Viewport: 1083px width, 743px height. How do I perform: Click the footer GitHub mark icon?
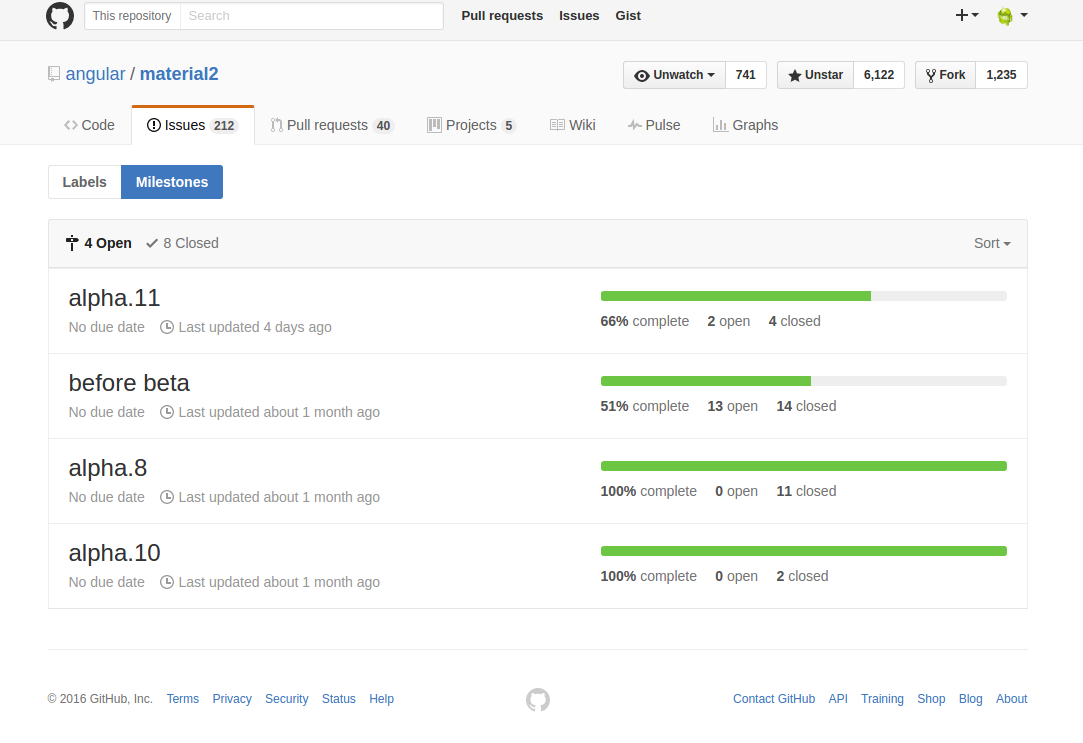coord(538,699)
